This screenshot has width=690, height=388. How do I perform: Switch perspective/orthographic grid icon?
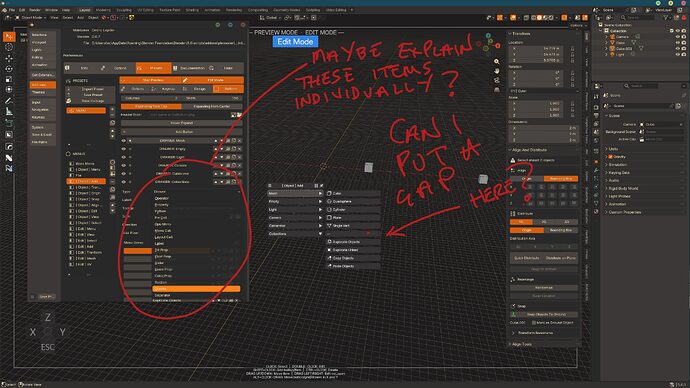point(497,89)
